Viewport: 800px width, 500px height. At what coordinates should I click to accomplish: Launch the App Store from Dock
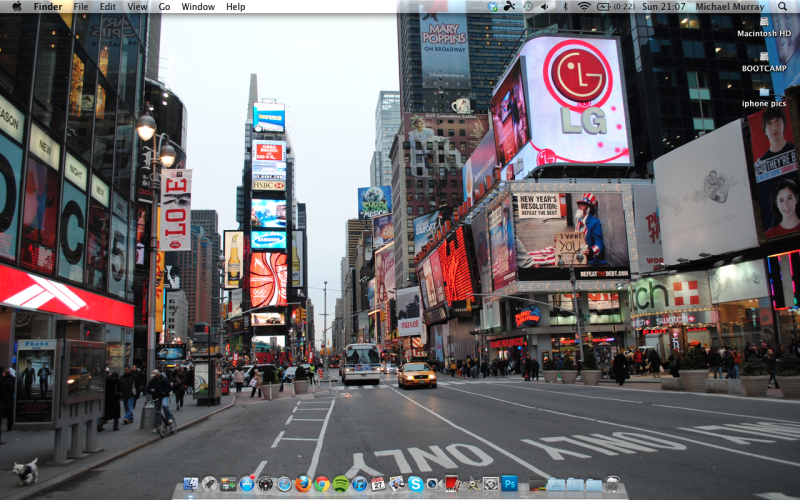click(x=247, y=483)
